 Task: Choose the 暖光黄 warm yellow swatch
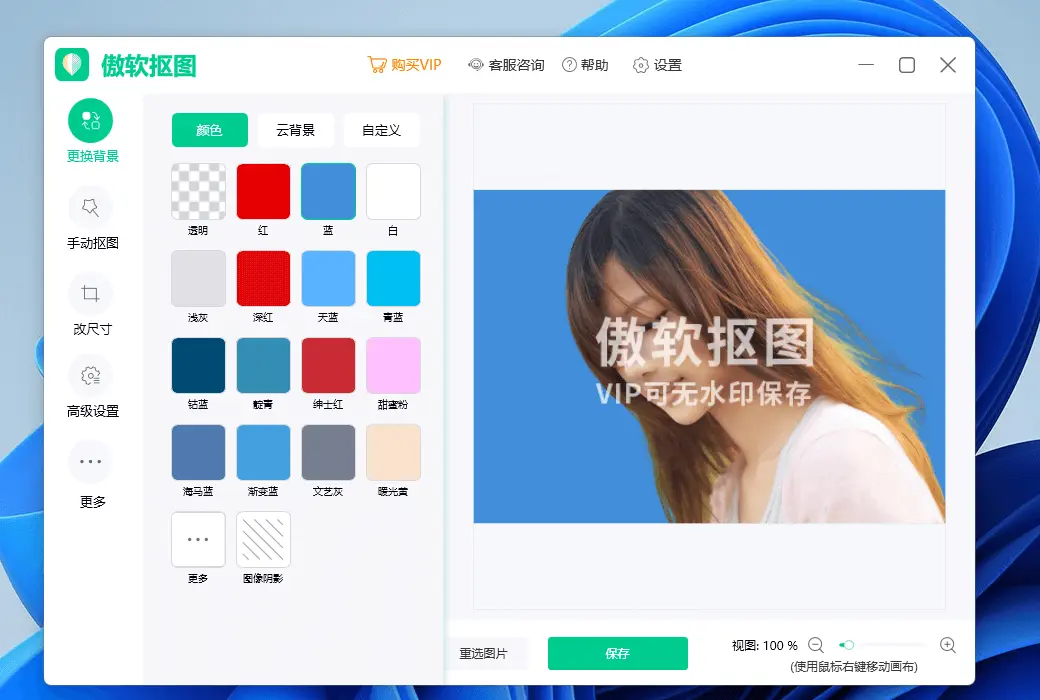click(393, 452)
